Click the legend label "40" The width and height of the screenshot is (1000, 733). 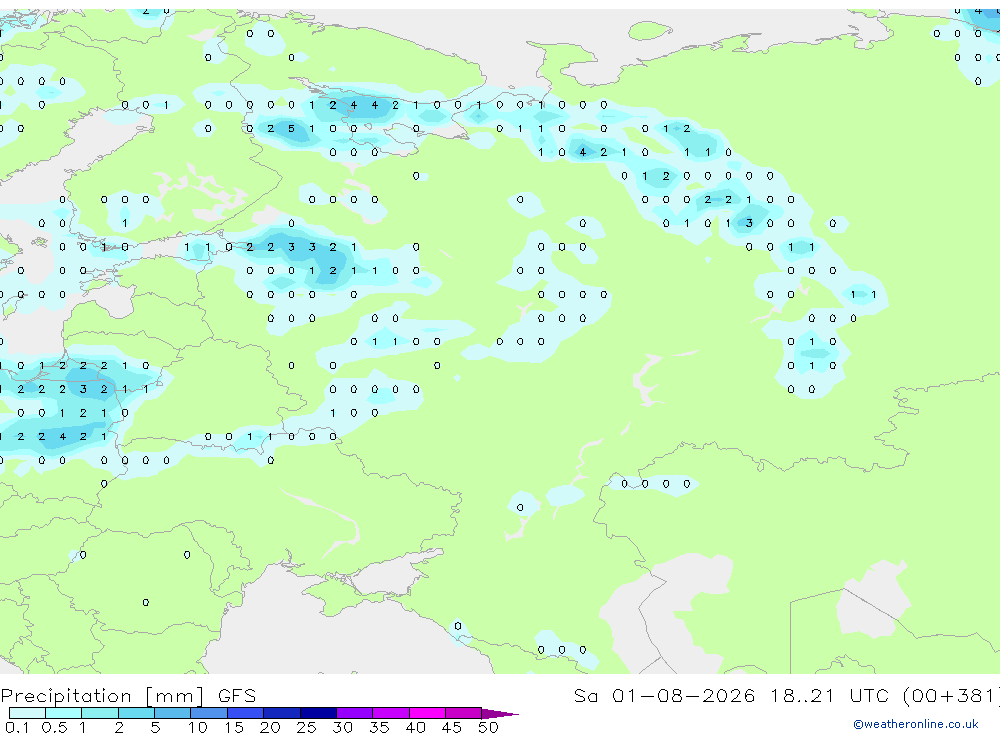[415, 727]
